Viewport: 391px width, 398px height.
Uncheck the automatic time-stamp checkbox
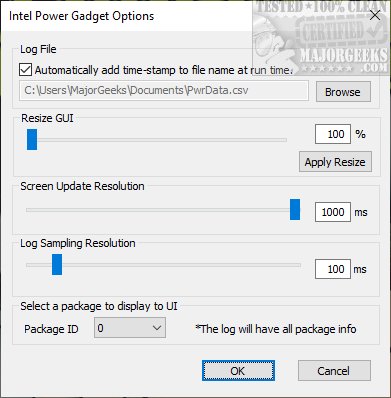pos(26,70)
